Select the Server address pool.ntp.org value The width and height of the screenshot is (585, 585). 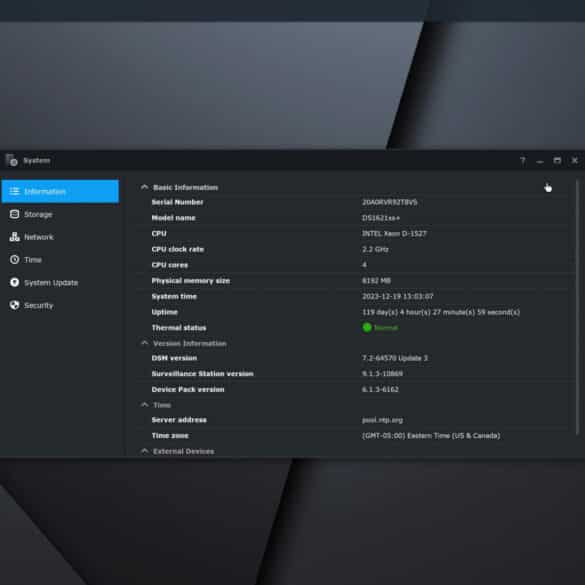382,420
